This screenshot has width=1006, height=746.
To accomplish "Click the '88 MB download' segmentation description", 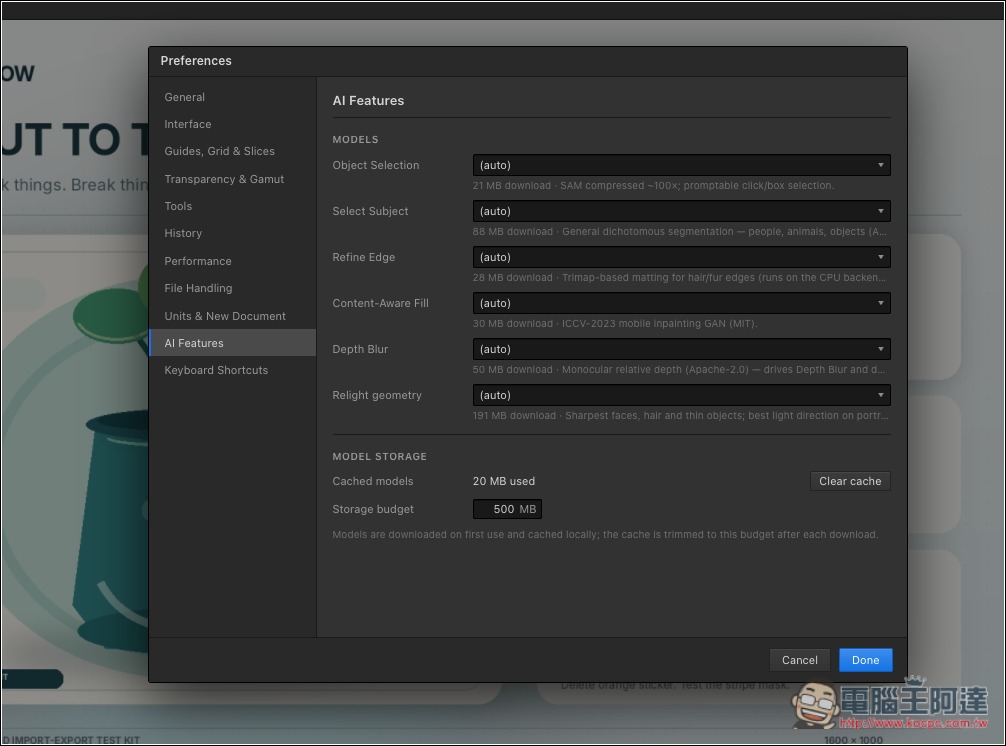I will (x=679, y=232).
